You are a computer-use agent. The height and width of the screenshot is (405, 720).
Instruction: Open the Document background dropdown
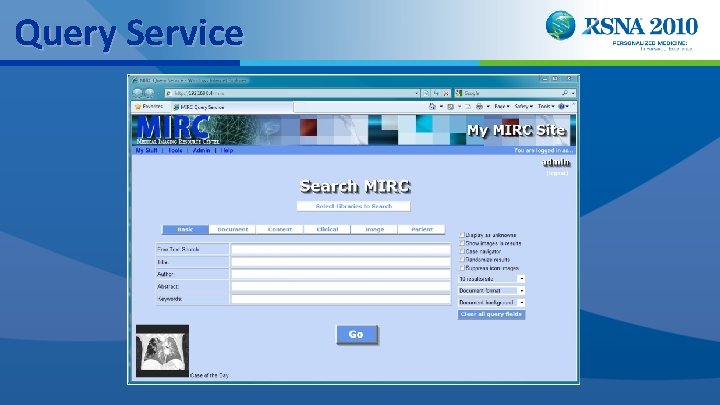(x=491, y=303)
